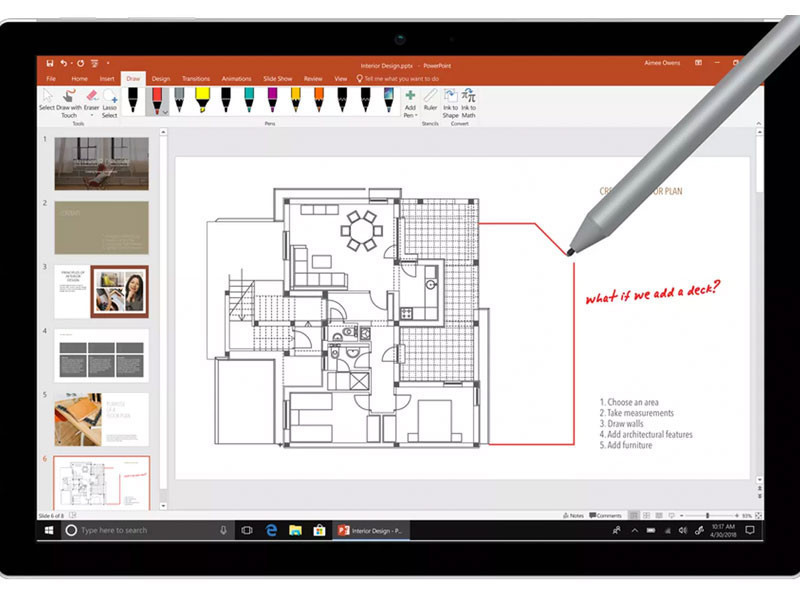Pick the yellow highlighter pen

click(x=201, y=98)
